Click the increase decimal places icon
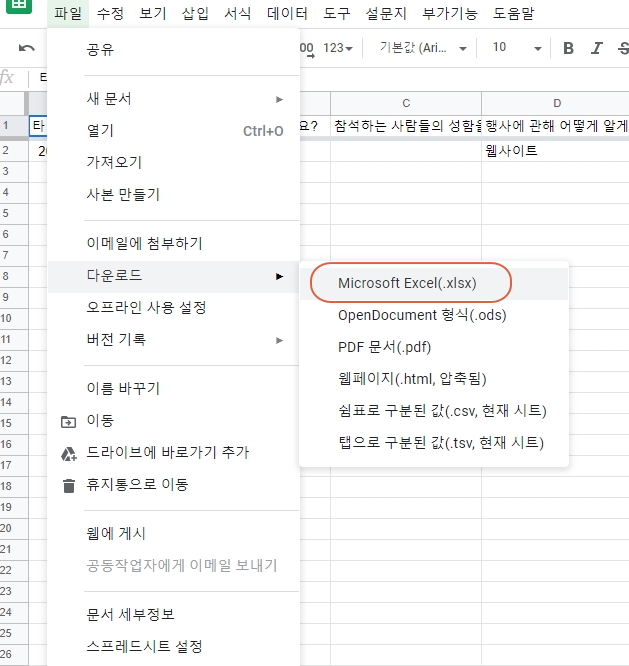Screen dimensions: 629x666 pyautogui.click(x=307, y=49)
